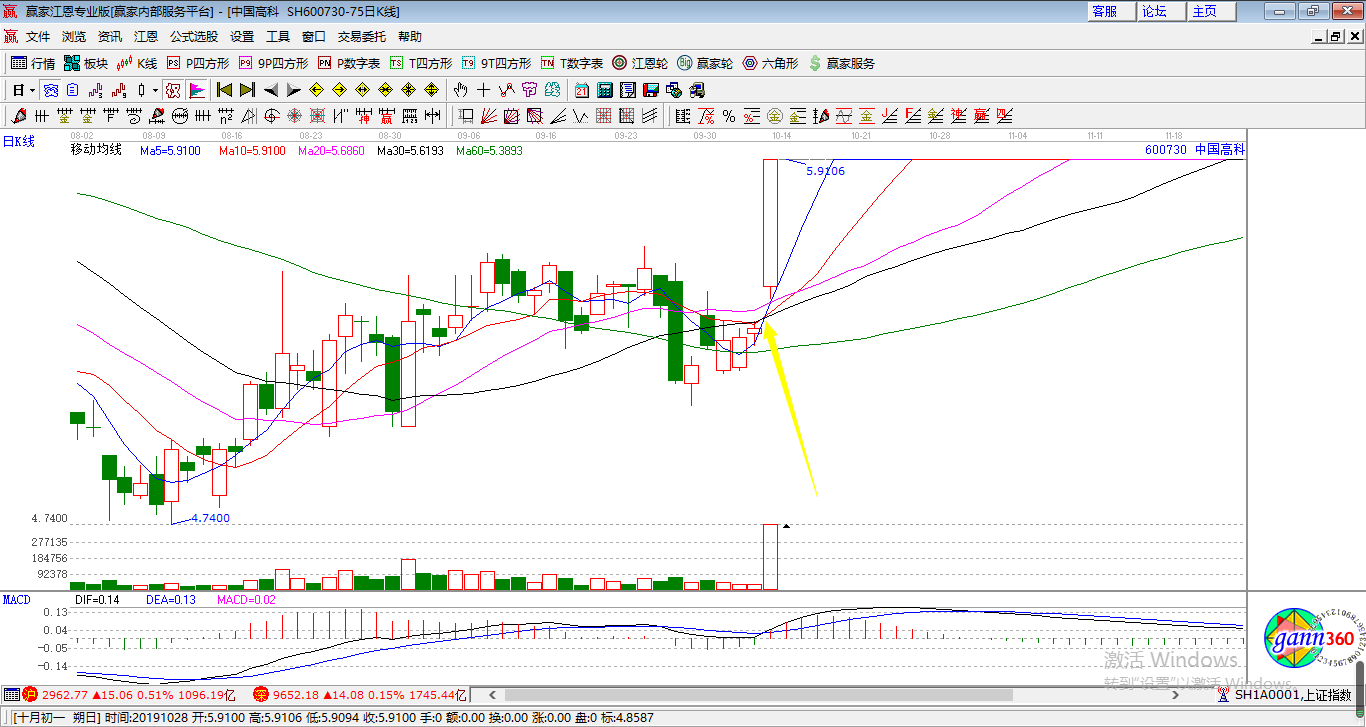1366x727 pixels.
Task: Switch to the K线 chart view
Action: click(137, 63)
